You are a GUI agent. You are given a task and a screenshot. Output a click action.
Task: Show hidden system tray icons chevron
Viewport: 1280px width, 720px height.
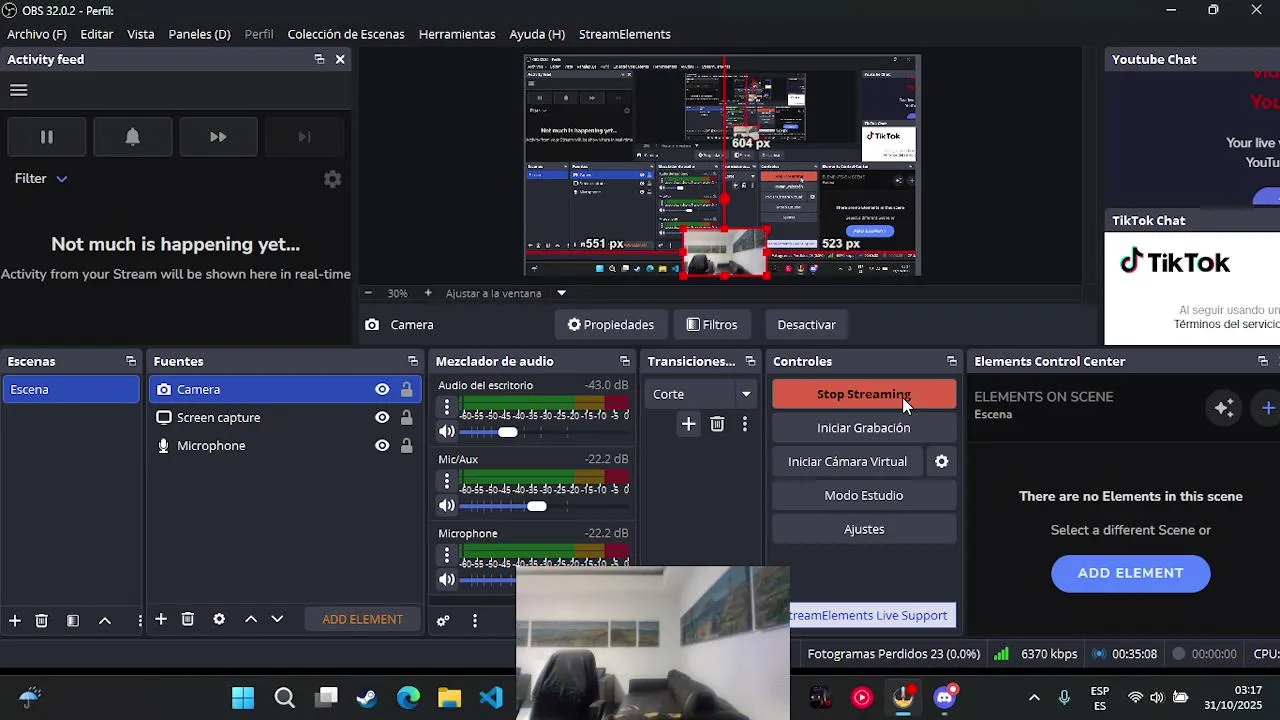[x=1034, y=697]
